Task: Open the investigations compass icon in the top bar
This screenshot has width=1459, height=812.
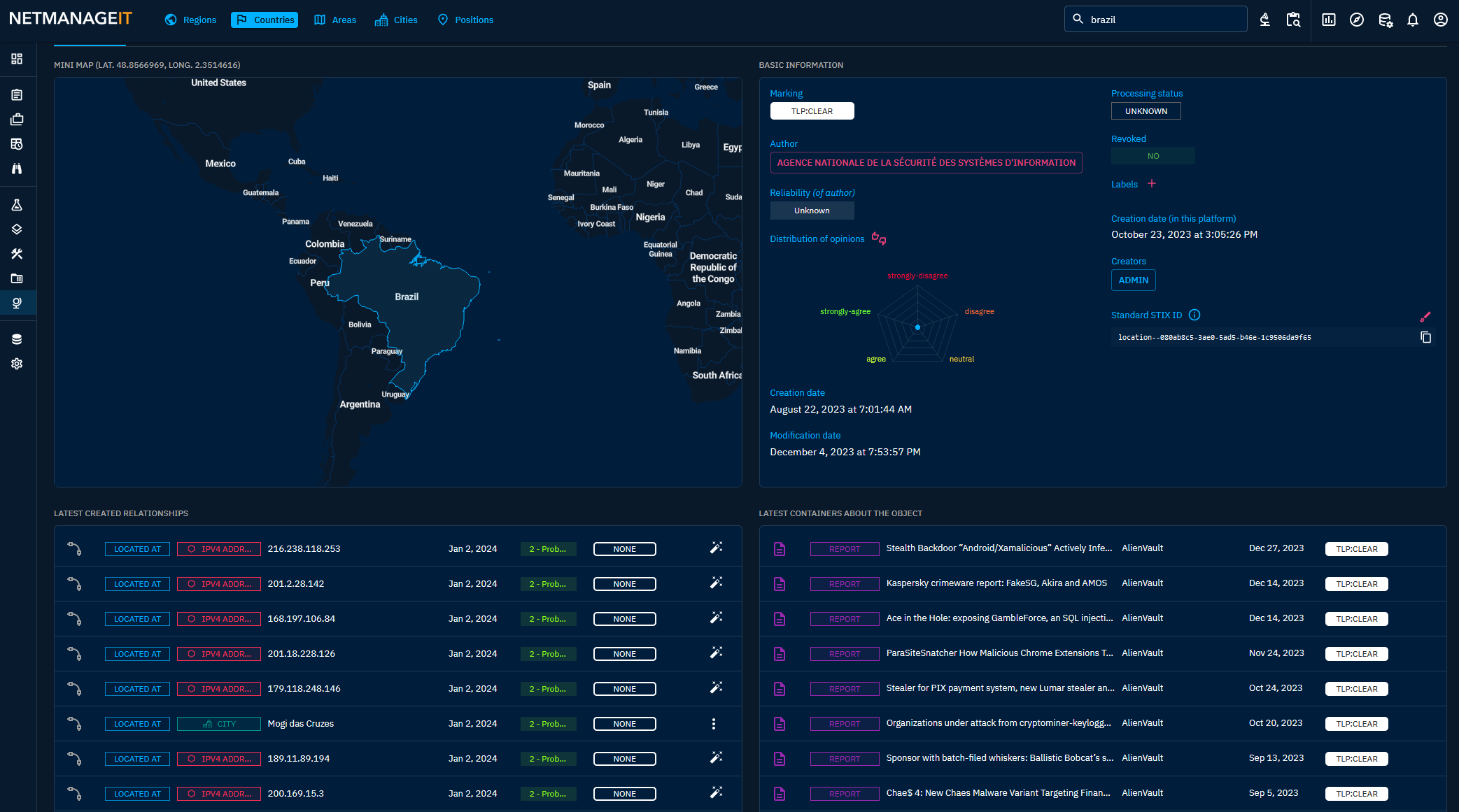Action: pos(1356,20)
